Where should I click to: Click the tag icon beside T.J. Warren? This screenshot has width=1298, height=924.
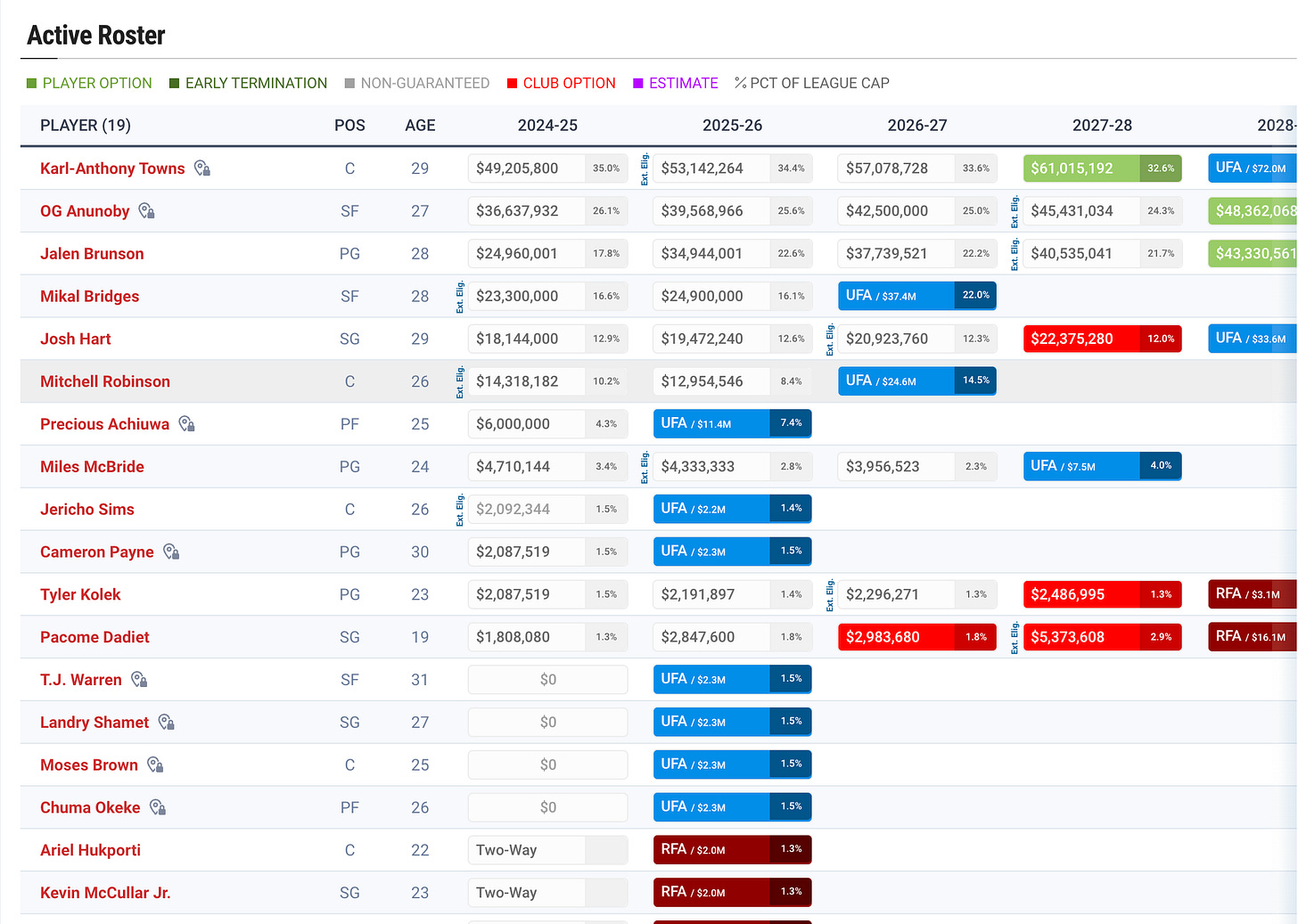[139, 680]
